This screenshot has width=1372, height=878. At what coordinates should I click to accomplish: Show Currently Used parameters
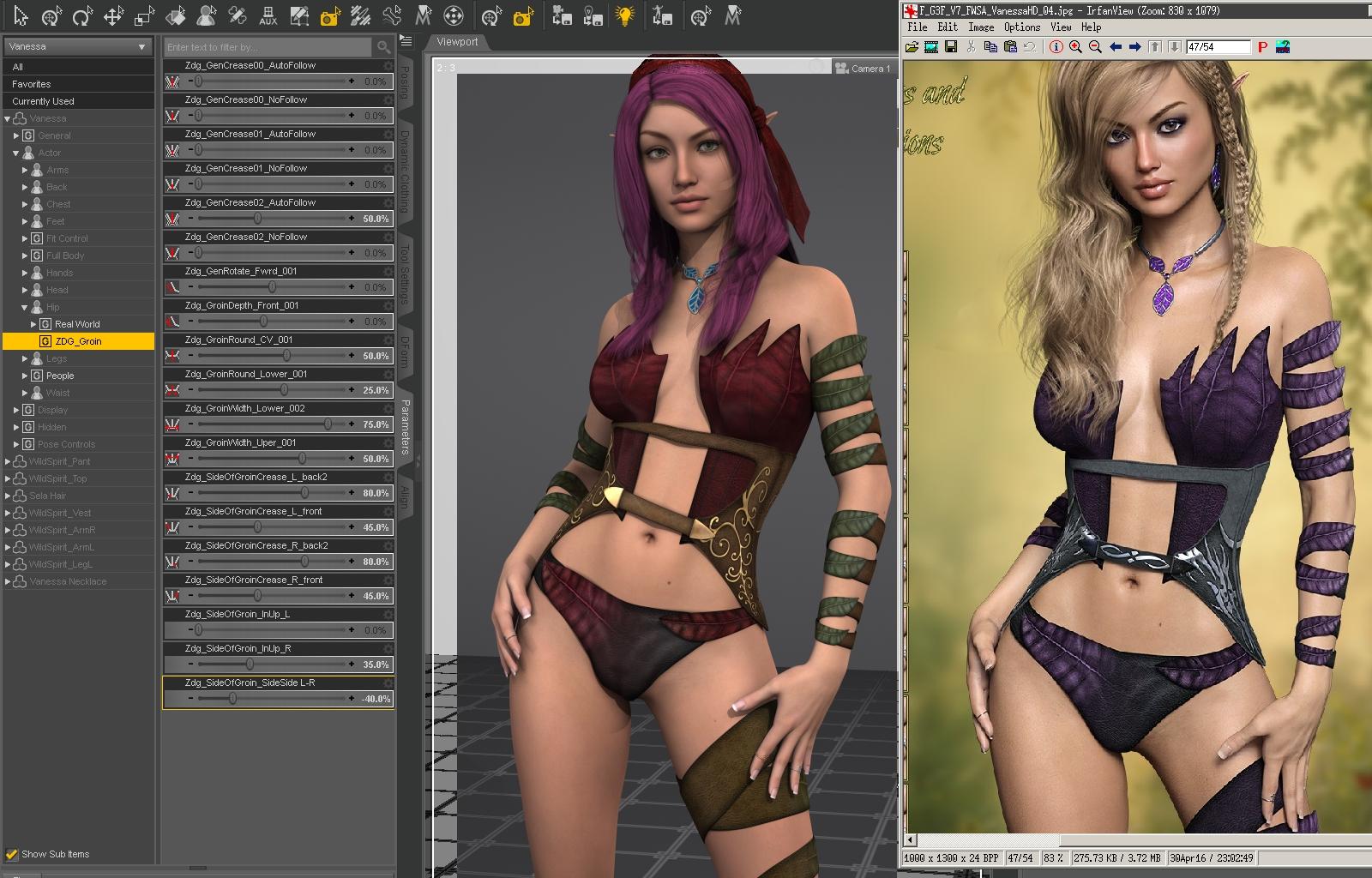click(x=78, y=101)
